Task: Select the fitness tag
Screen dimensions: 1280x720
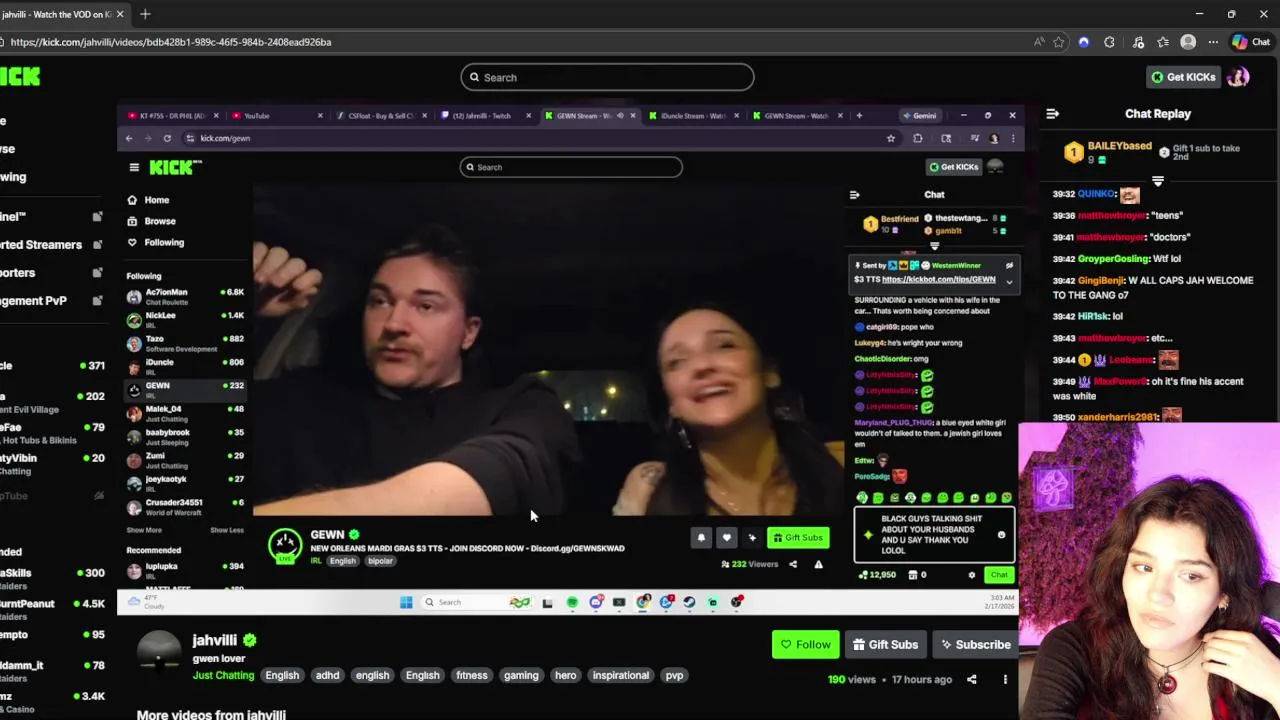Action: click(472, 675)
